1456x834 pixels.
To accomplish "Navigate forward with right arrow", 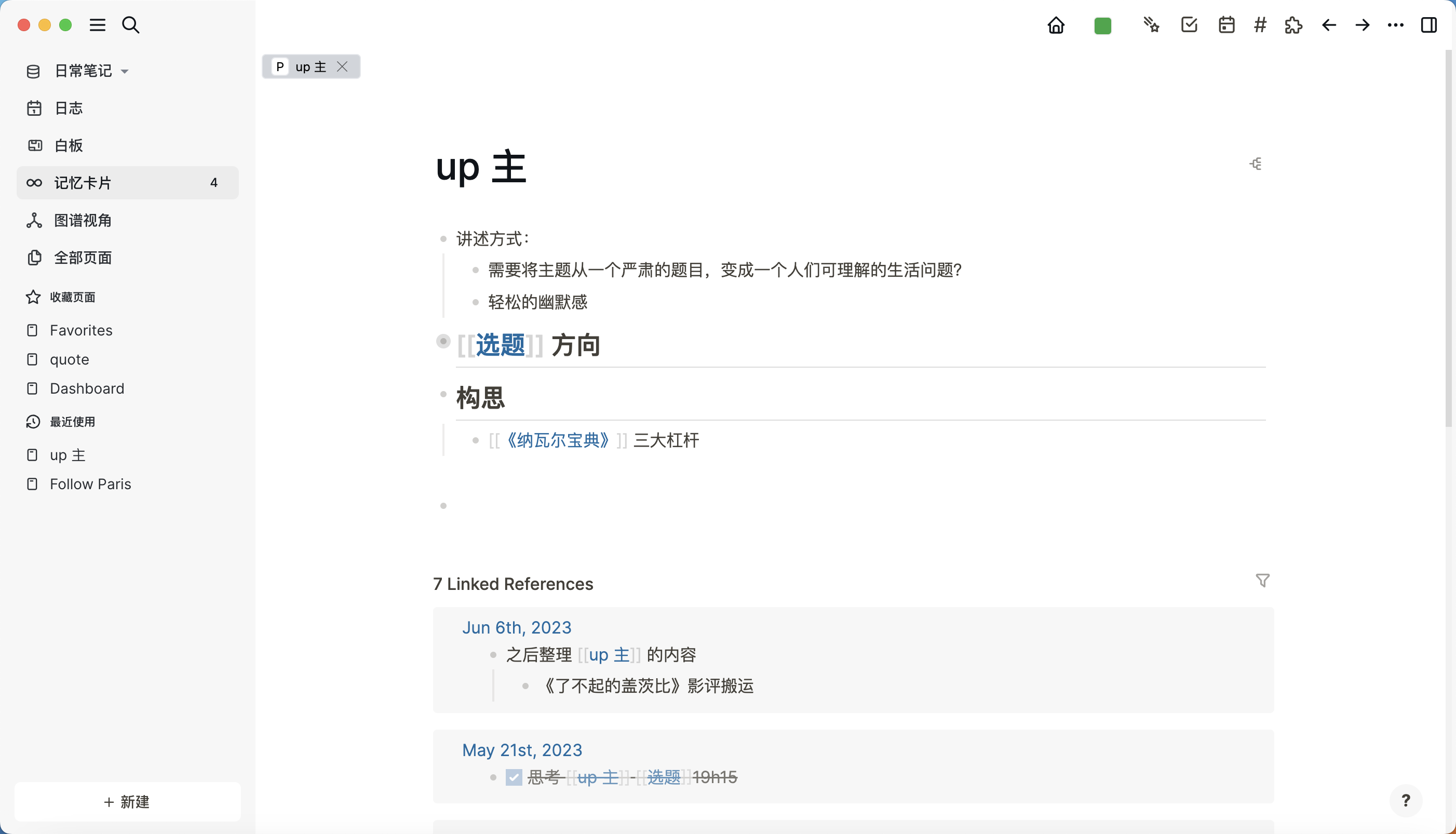I will [1362, 25].
